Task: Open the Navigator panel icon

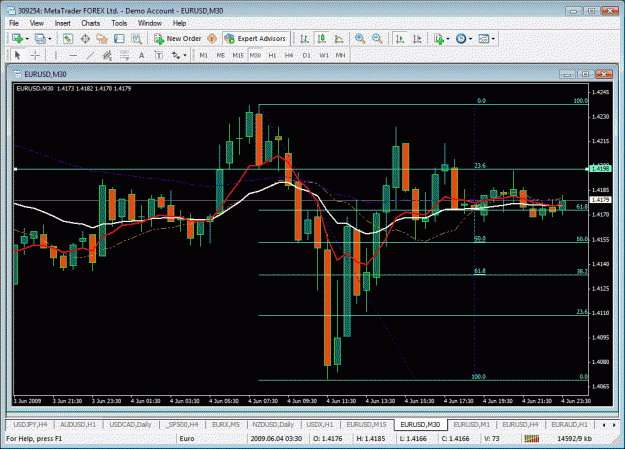Action: click(x=102, y=39)
